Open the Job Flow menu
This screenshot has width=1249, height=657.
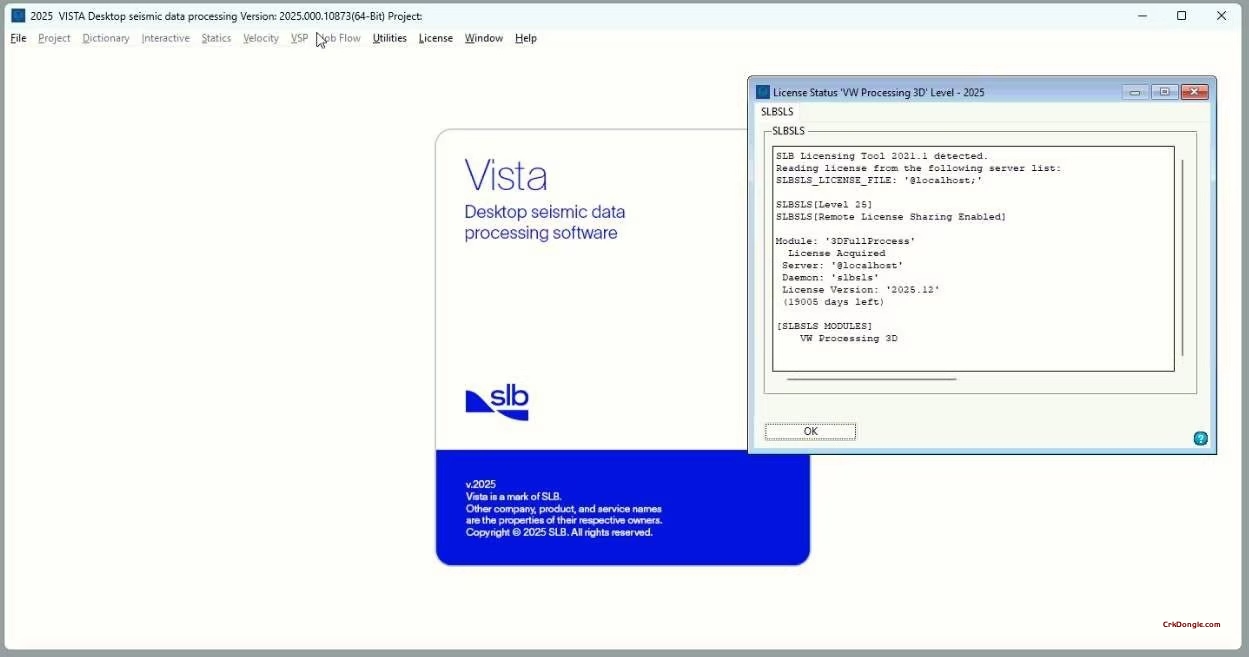[x=339, y=38]
